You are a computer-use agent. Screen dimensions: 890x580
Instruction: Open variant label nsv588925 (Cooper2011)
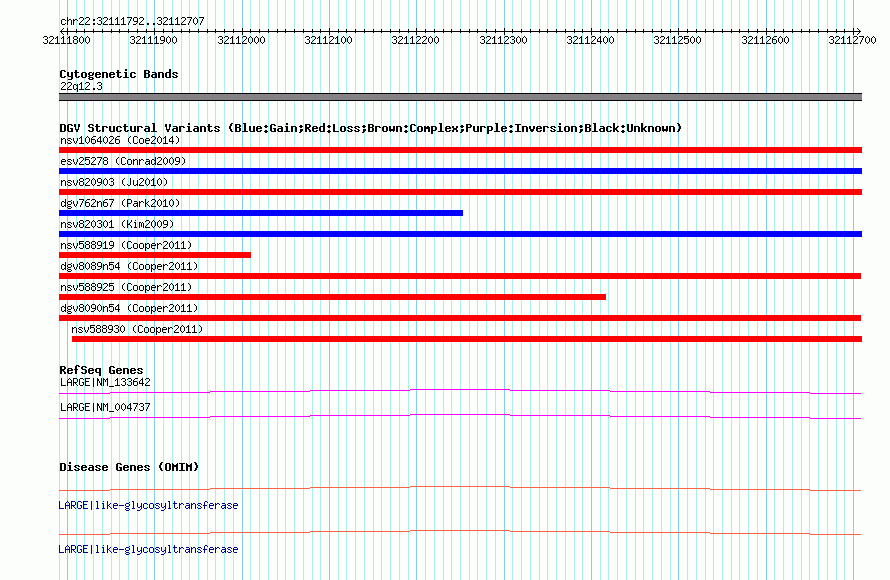[126, 287]
